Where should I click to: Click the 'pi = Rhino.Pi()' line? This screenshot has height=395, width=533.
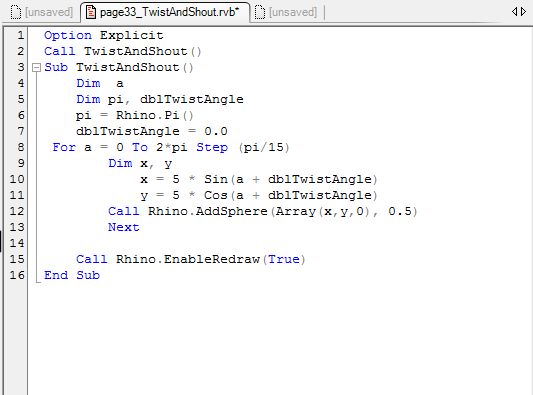coord(135,115)
